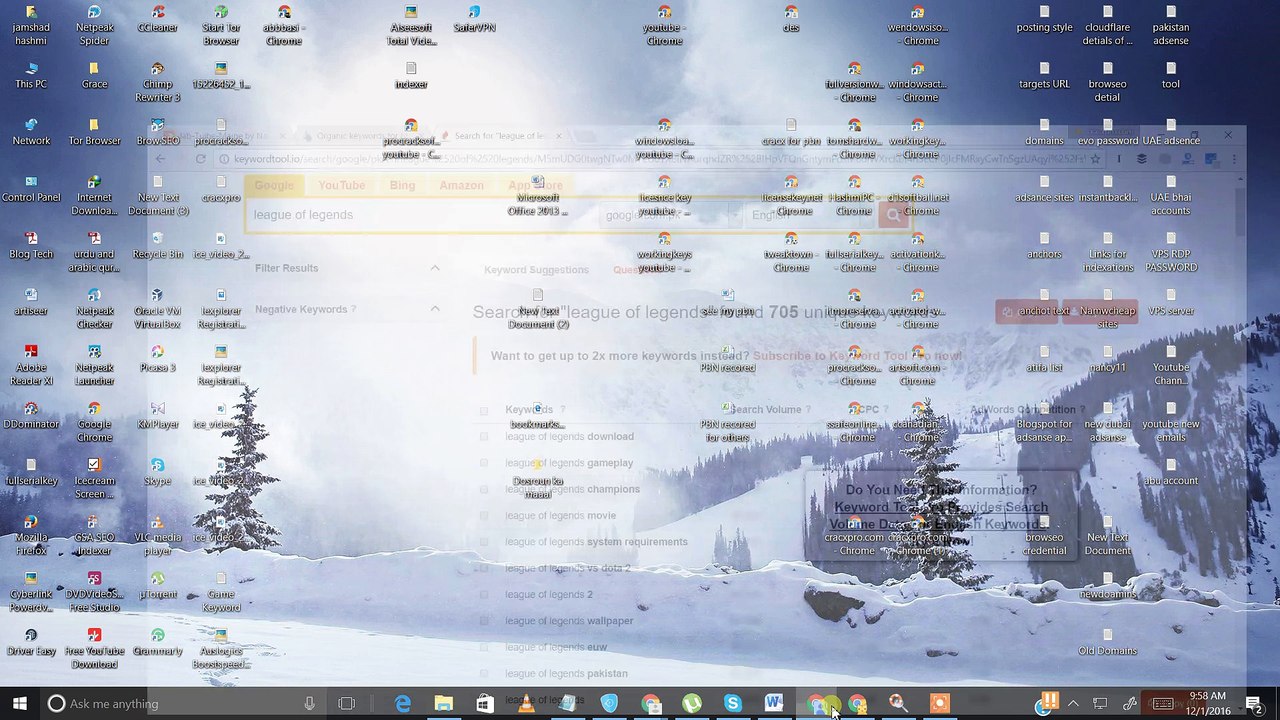Image resolution: width=1280 pixels, height=720 pixels.
Task: Select the Microsoft Office 2013 desktop icon
Action: coord(538,196)
